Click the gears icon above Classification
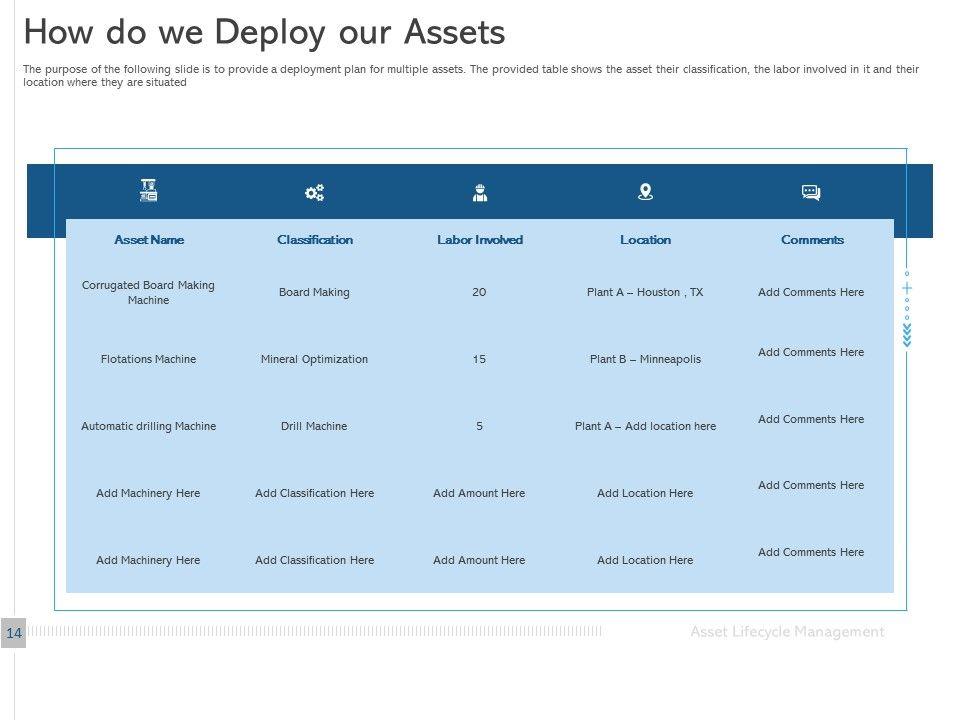This screenshot has width=960, height=720. pyautogui.click(x=315, y=193)
